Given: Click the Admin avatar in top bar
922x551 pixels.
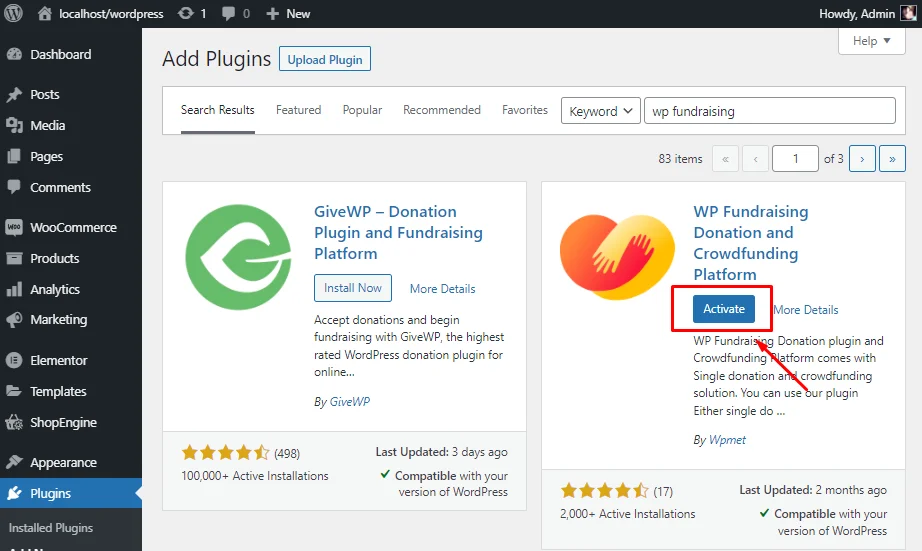Looking at the screenshot, I should [x=908, y=14].
